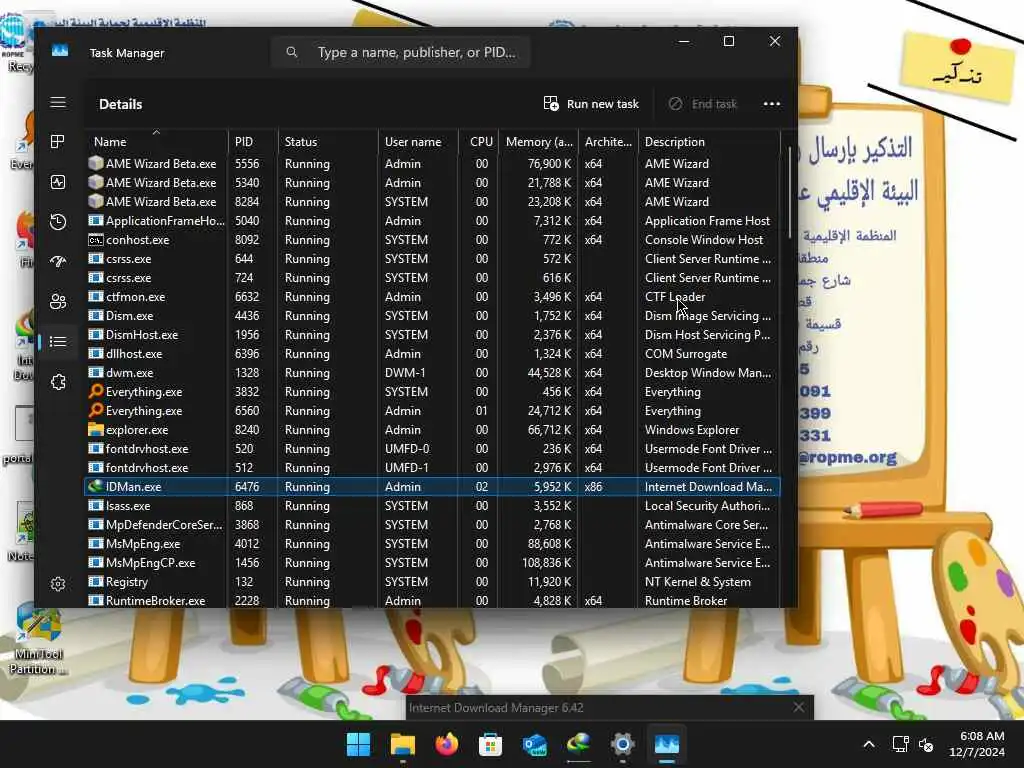Select the dwm.exe process row
Viewport: 1024px width, 768px height.
(432, 372)
